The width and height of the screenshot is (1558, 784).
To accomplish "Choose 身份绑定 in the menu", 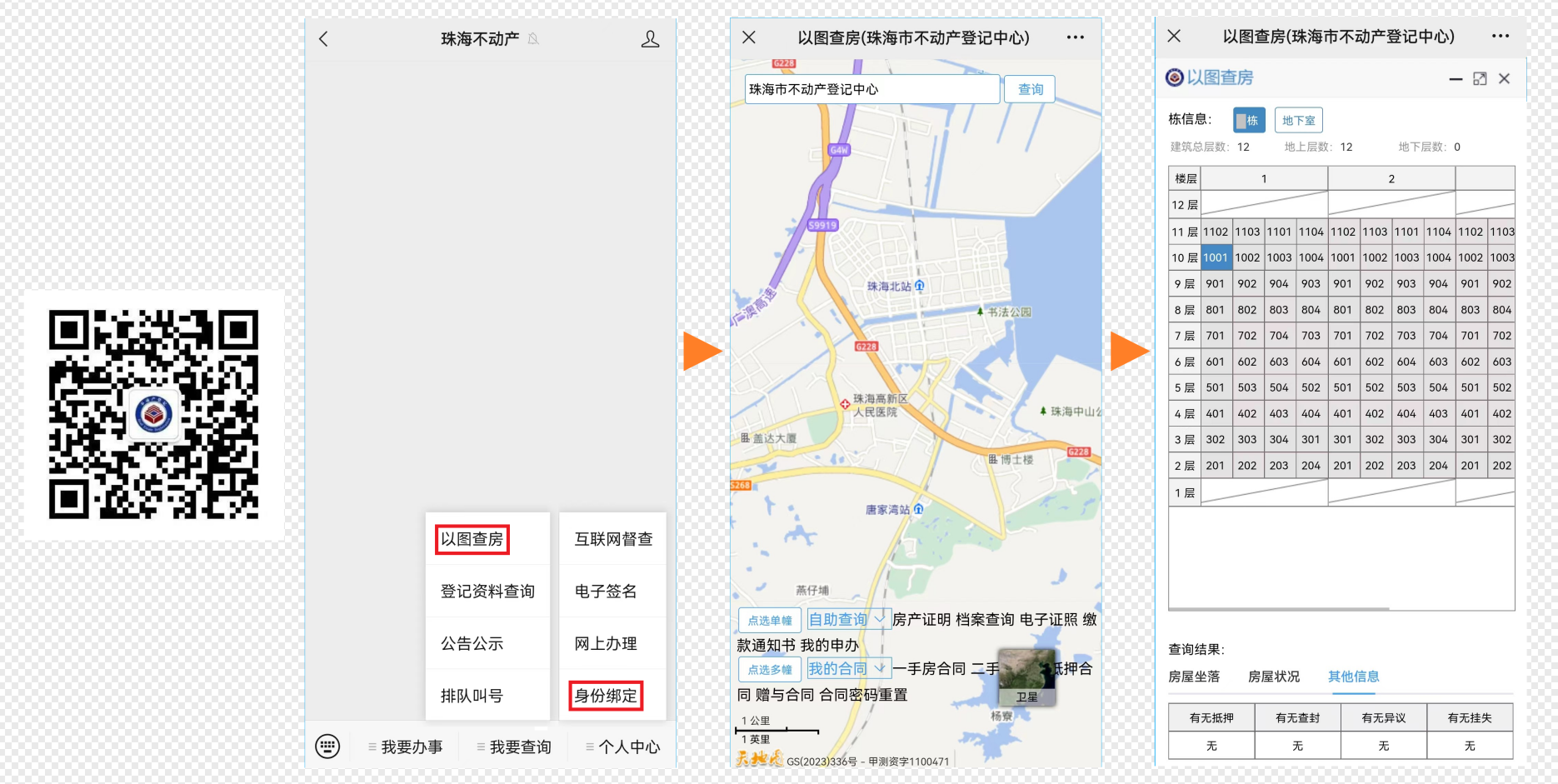I will [606, 696].
